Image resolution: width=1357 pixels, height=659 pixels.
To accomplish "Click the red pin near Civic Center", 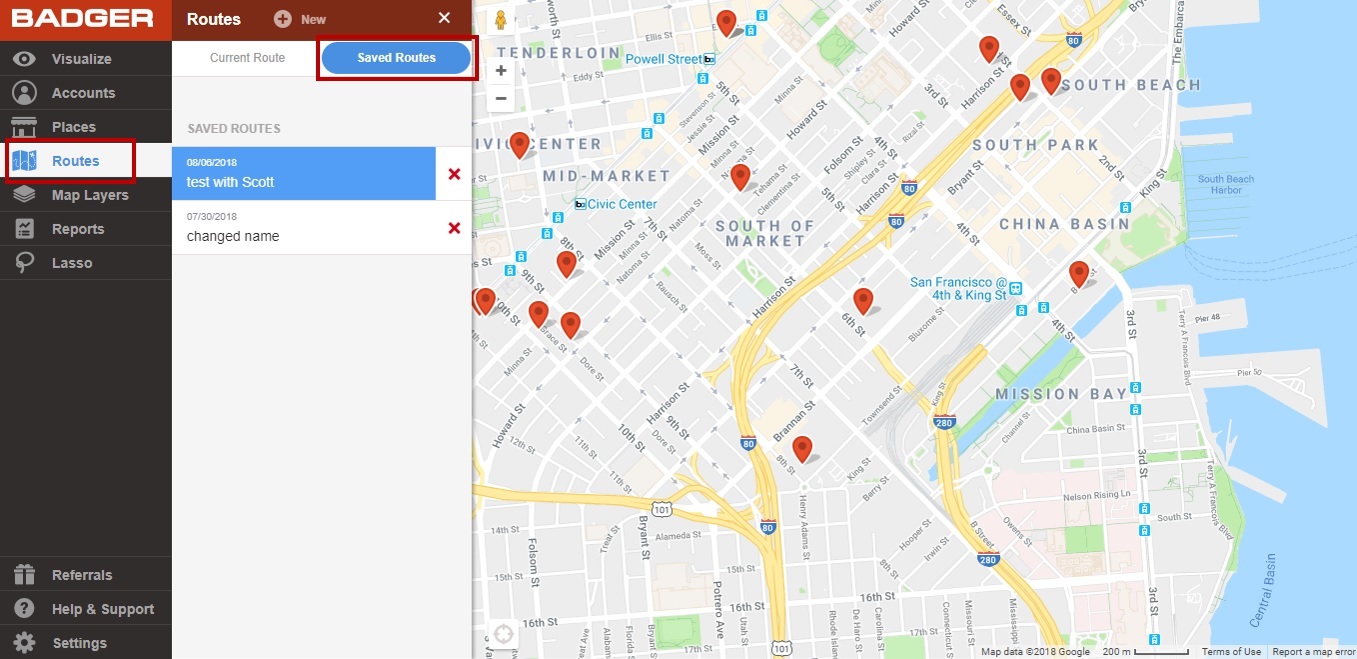I will pyautogui.click(x=519, y=145).
